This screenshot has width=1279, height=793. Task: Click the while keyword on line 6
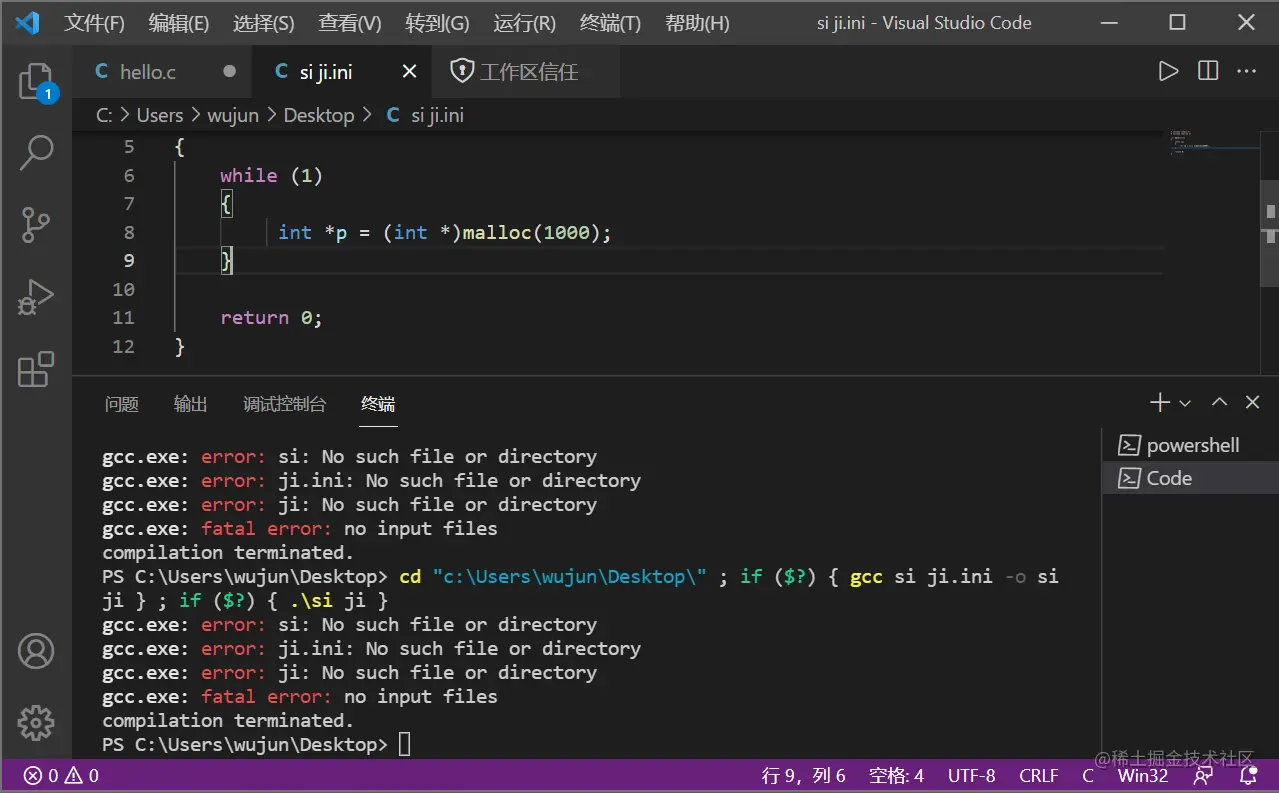(x=249, y=175)
